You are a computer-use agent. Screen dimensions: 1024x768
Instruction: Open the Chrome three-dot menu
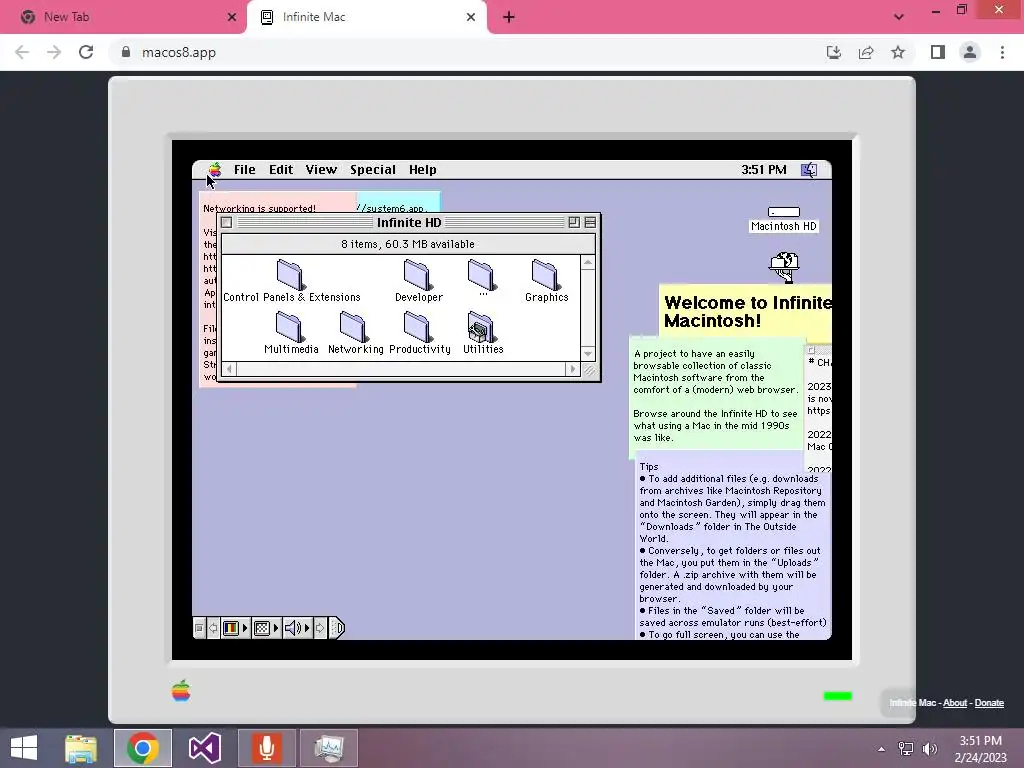[x=1002, y=52]
